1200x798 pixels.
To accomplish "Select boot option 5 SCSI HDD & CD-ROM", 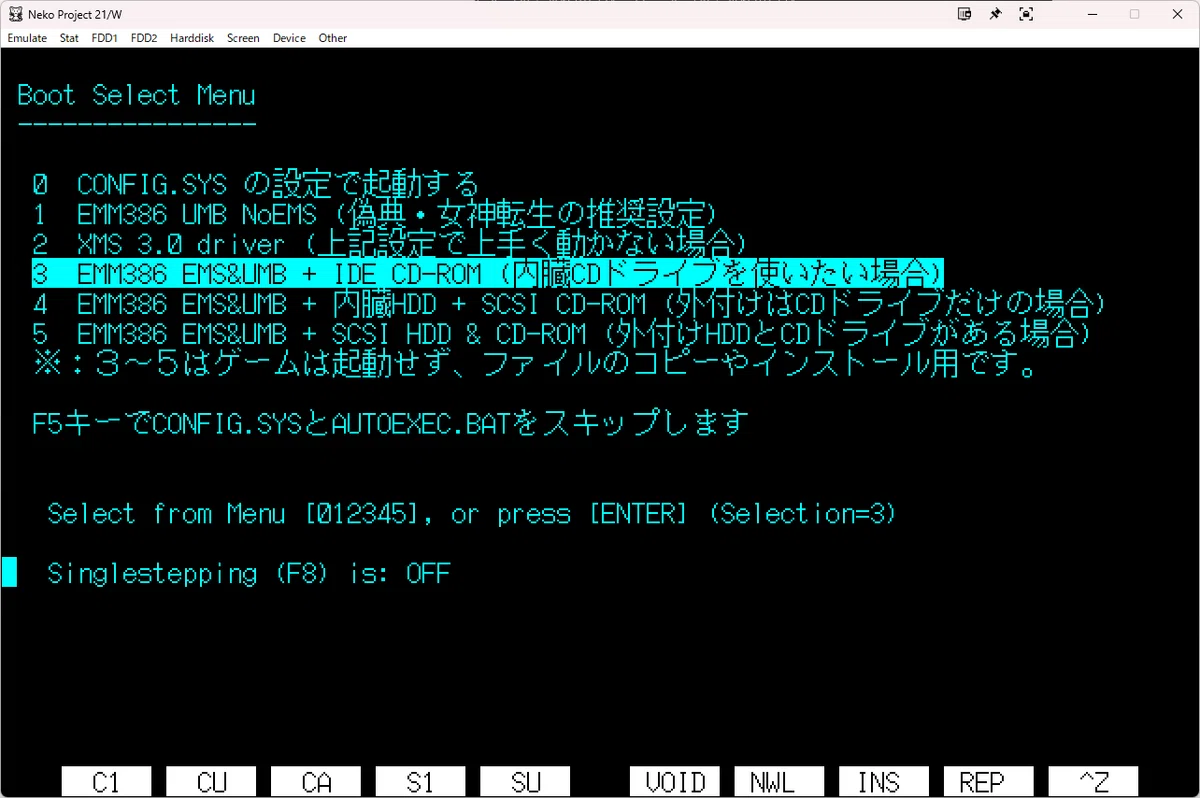I will 560,332.
